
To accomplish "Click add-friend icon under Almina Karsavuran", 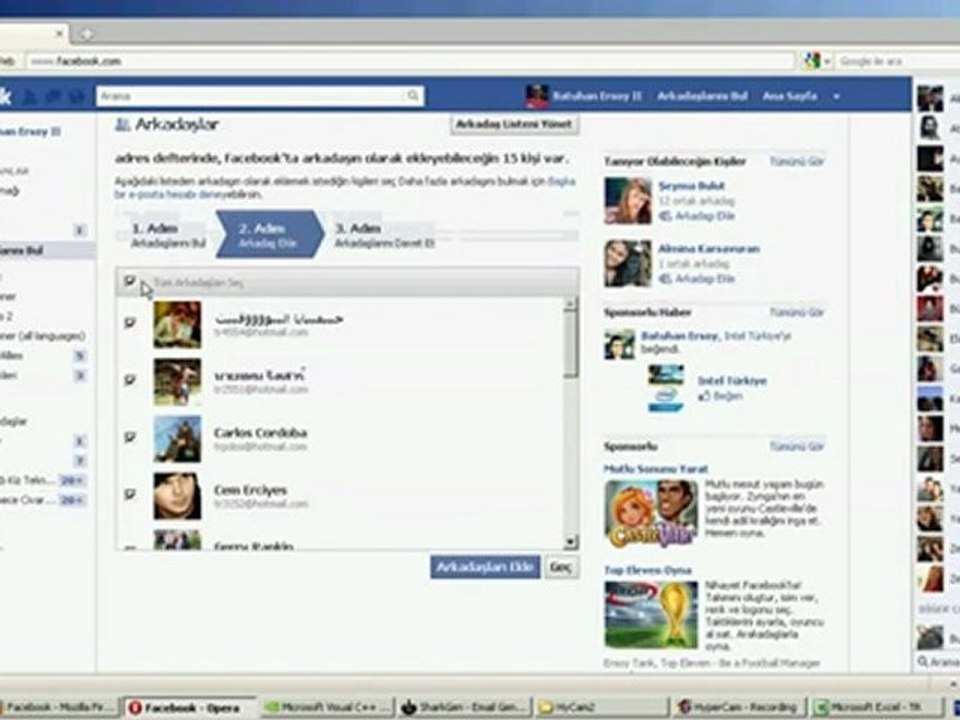I will (665, 279).
